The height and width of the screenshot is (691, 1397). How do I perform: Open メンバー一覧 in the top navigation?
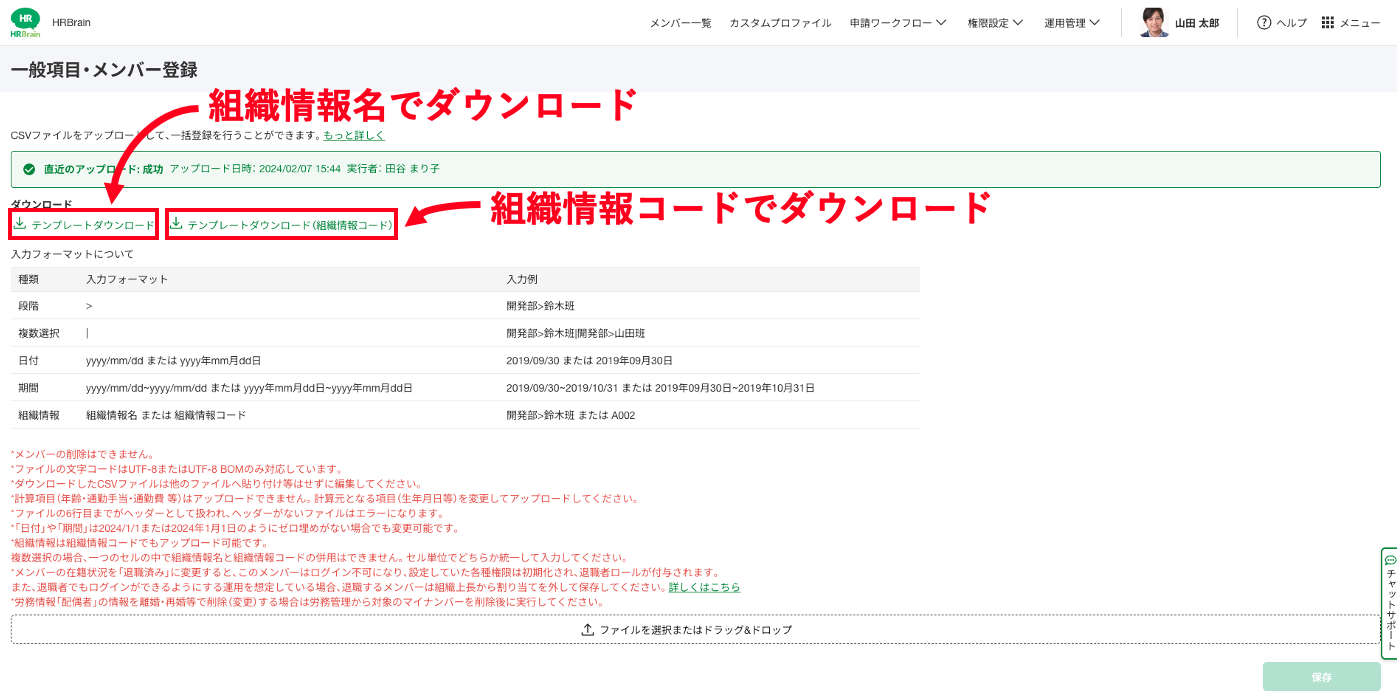tap(680, 23)
